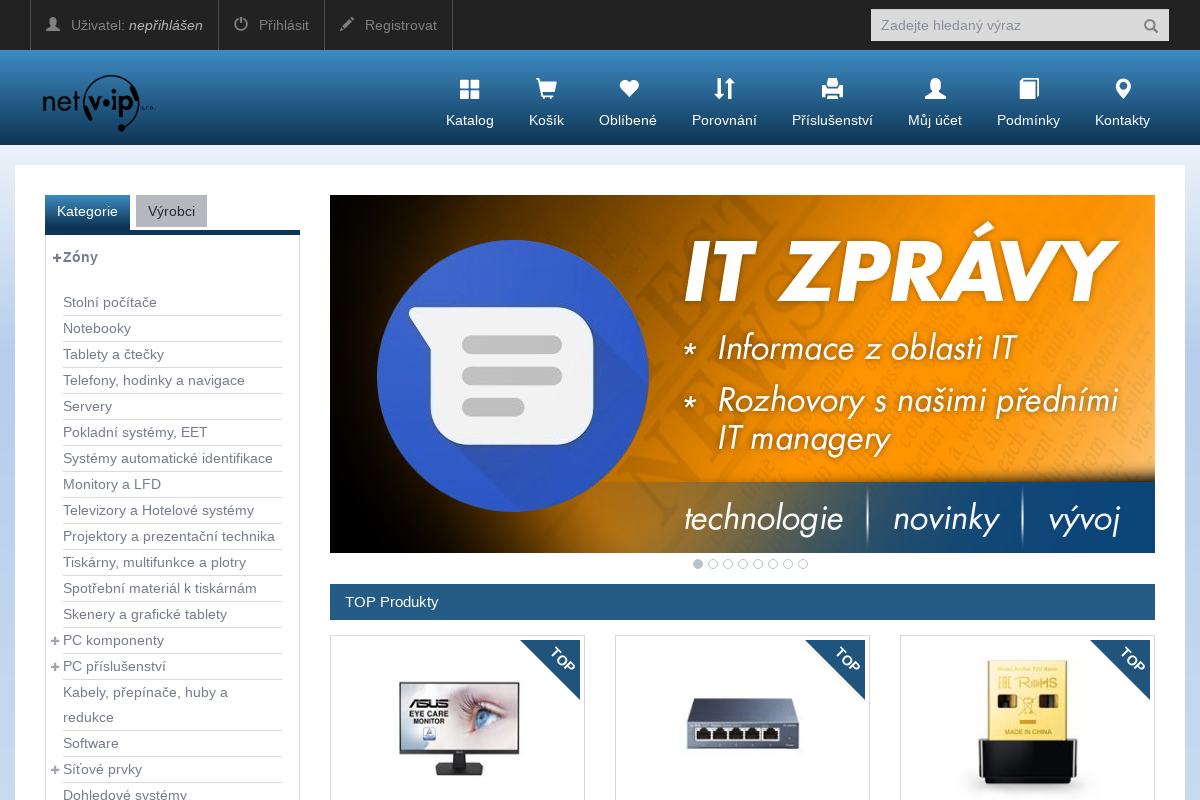The height and width of the screenshot is (800, 1200).
Task: Click the Registrovat button
Action: [x=388, y=25]
